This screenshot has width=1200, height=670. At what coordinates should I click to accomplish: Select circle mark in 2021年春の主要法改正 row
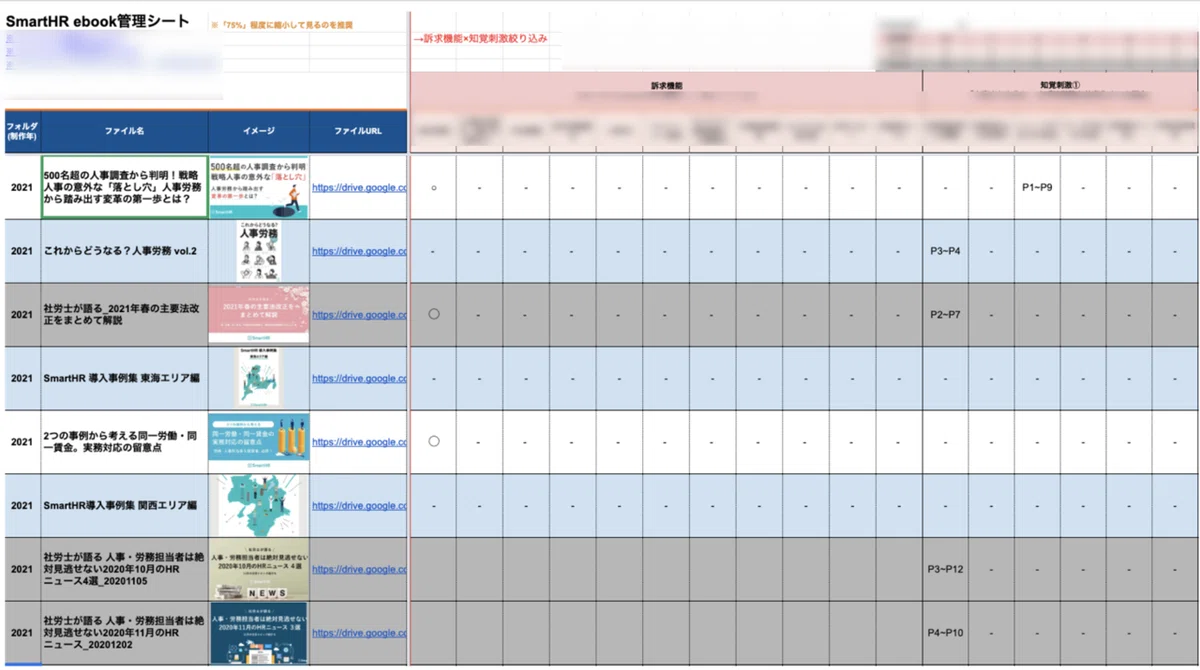(433, 314)
